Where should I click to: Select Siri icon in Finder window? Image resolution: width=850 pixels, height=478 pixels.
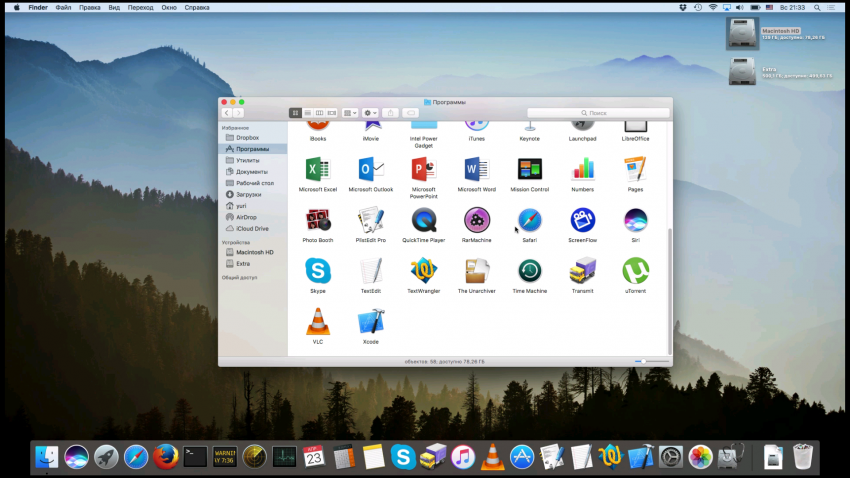pyautogui.click(x=635, y=221)
